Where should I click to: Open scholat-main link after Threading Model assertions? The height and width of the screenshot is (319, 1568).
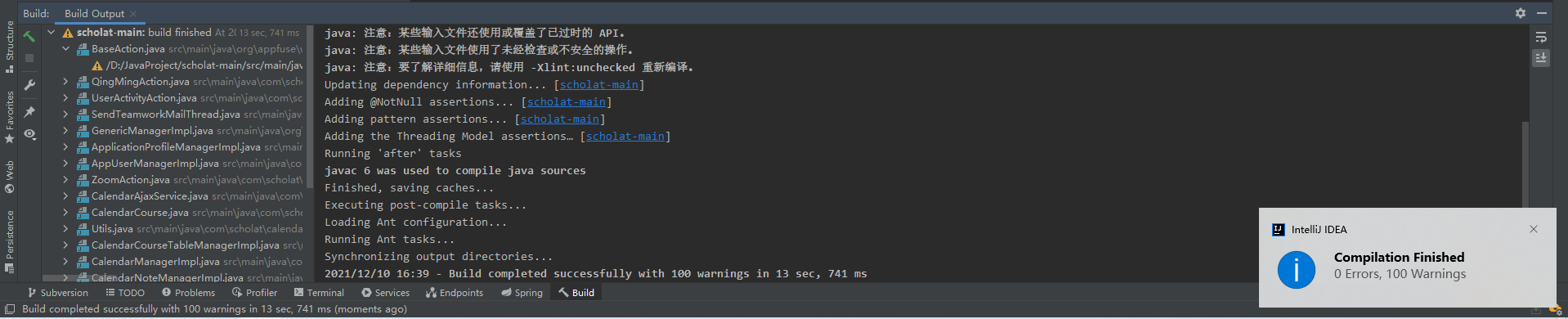tap(625, 137)
